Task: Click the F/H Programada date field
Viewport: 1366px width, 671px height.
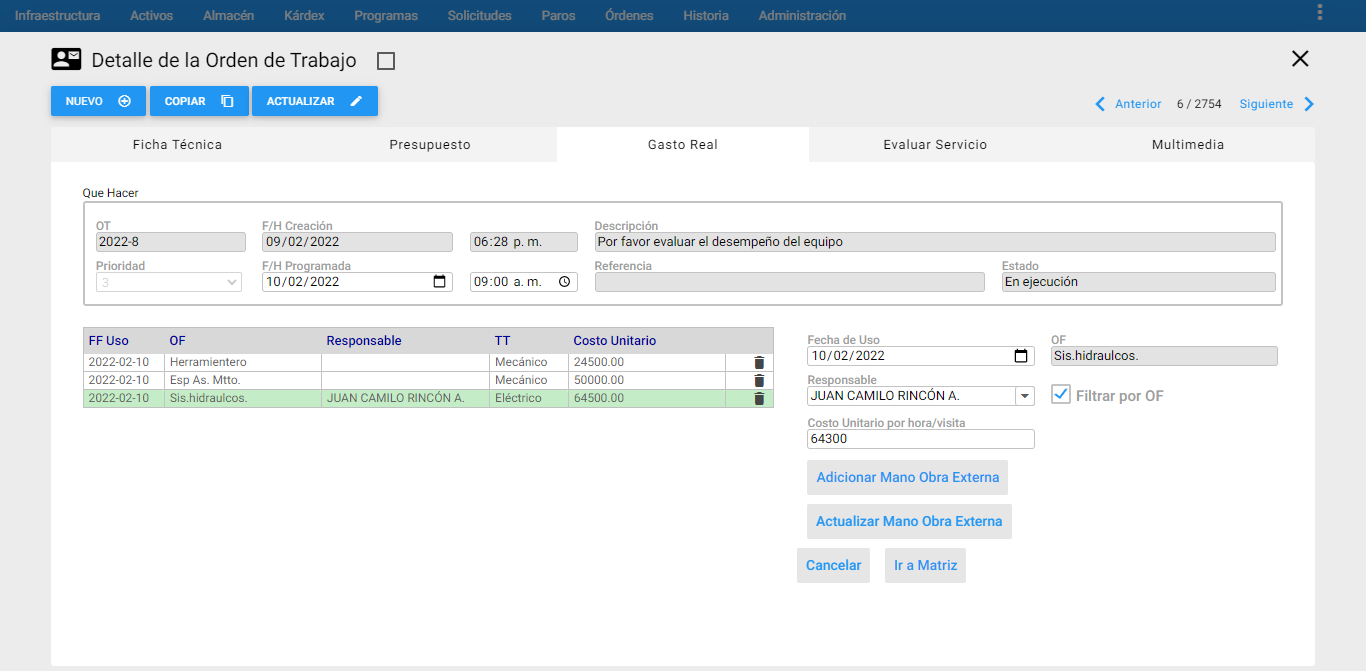Action: (x=357, y=282)
